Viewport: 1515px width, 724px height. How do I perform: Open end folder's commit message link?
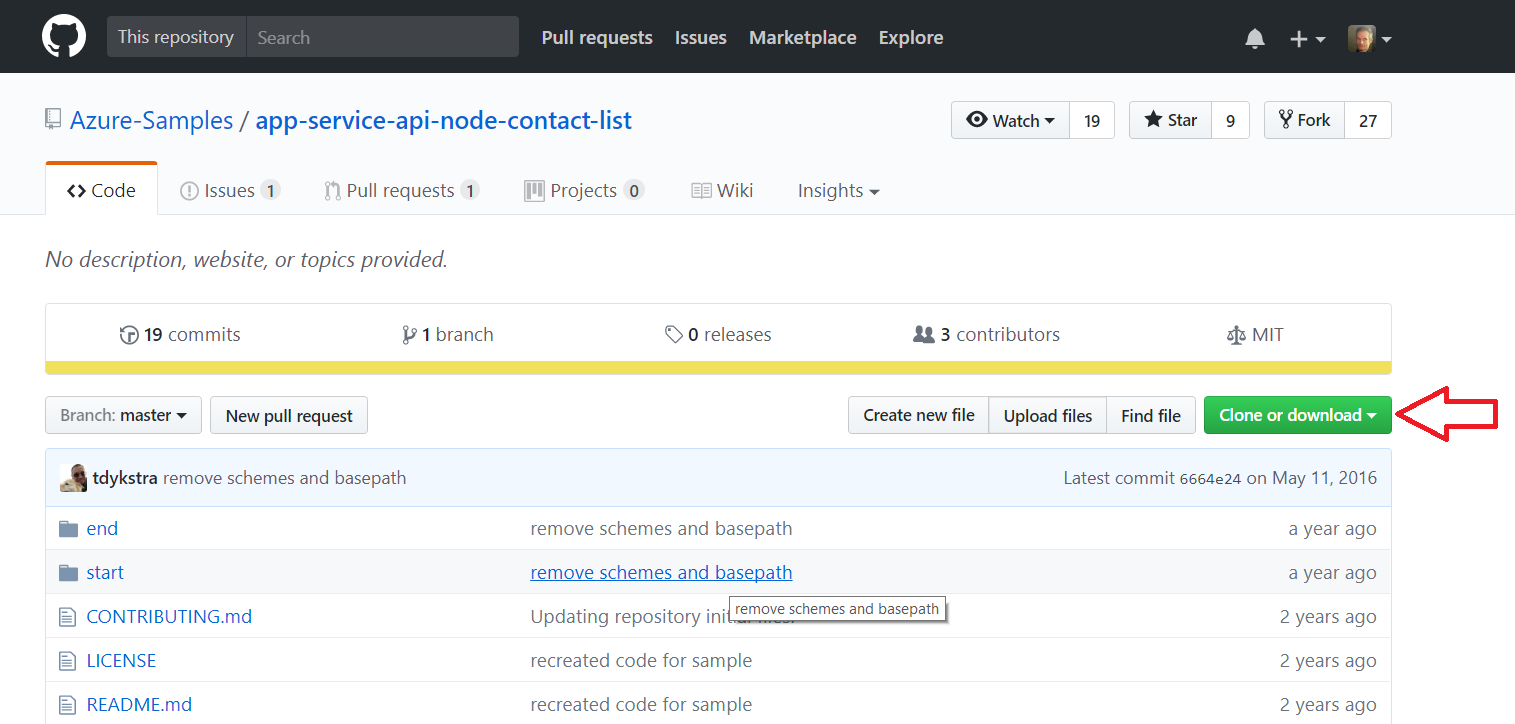pos(661,528)
